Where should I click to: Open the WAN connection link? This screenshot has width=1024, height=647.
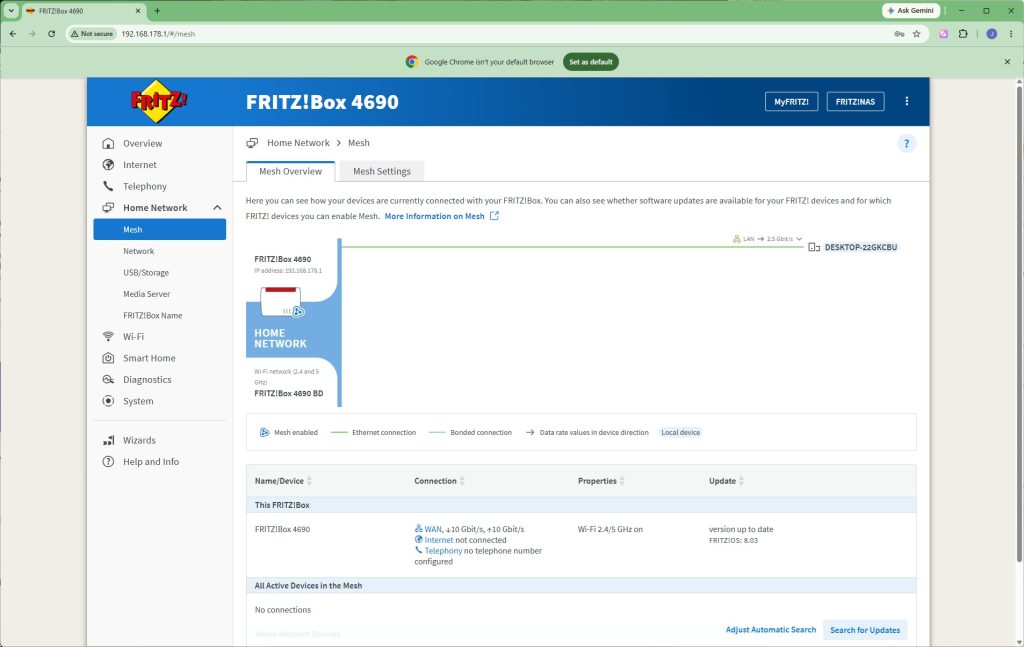[433, 529]
